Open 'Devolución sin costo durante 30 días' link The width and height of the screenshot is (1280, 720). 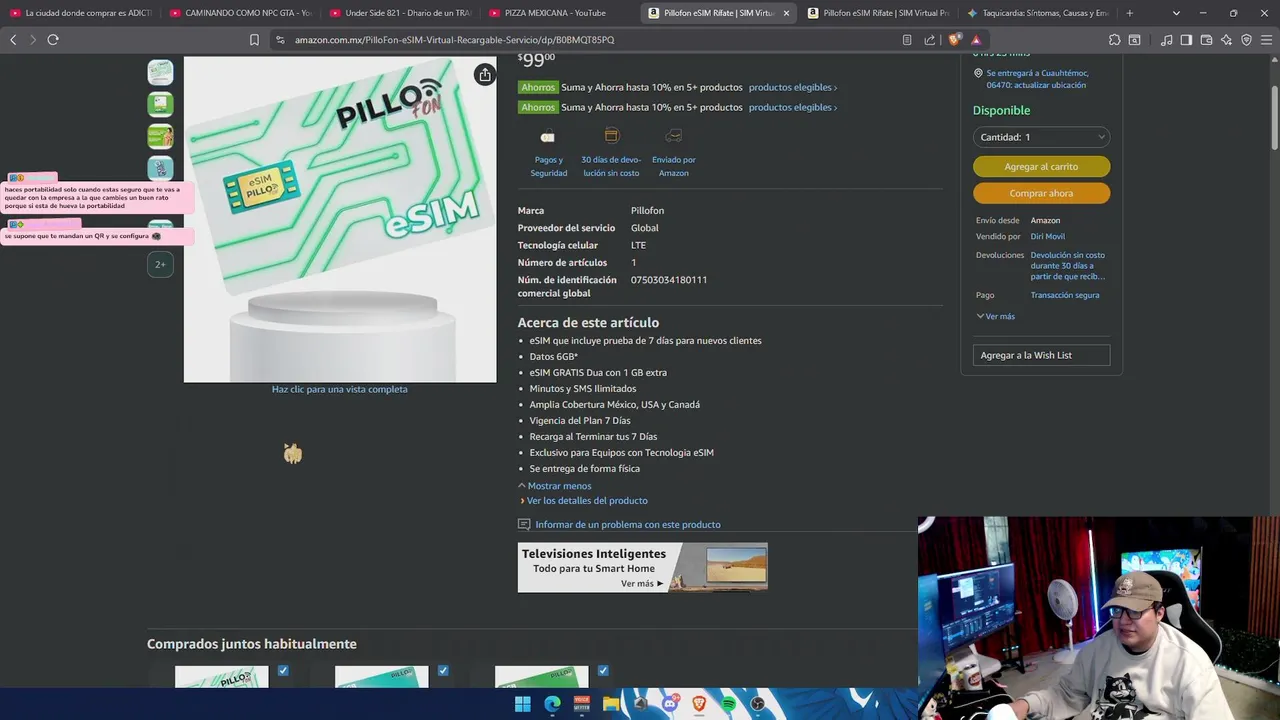(x=1067, y=266)
